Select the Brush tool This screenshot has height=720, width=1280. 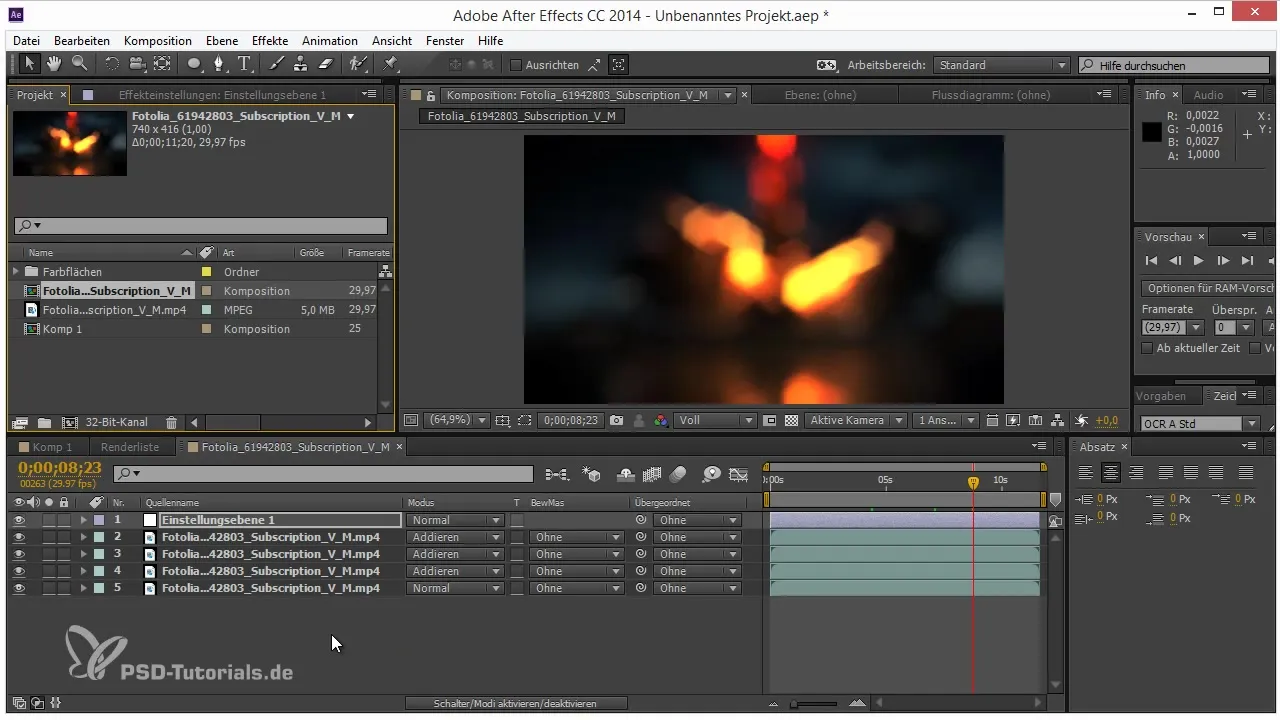(276, 64)
